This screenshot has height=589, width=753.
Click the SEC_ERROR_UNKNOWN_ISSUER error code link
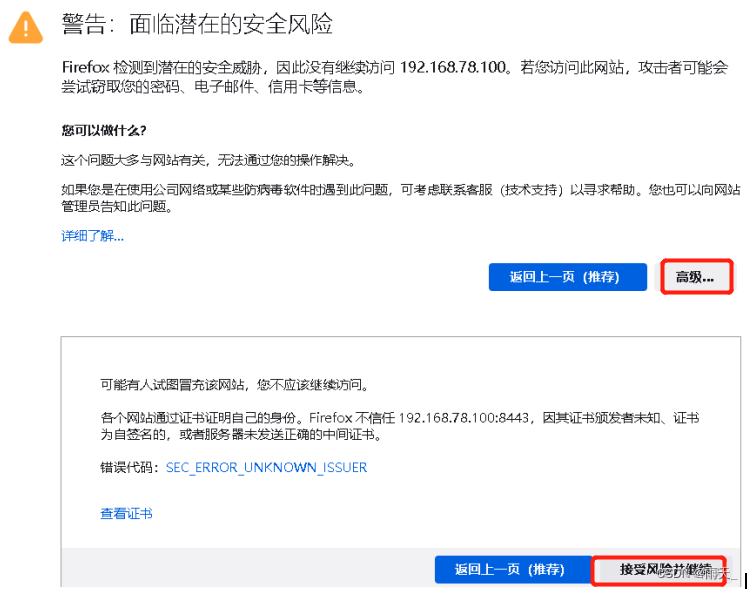267,467
